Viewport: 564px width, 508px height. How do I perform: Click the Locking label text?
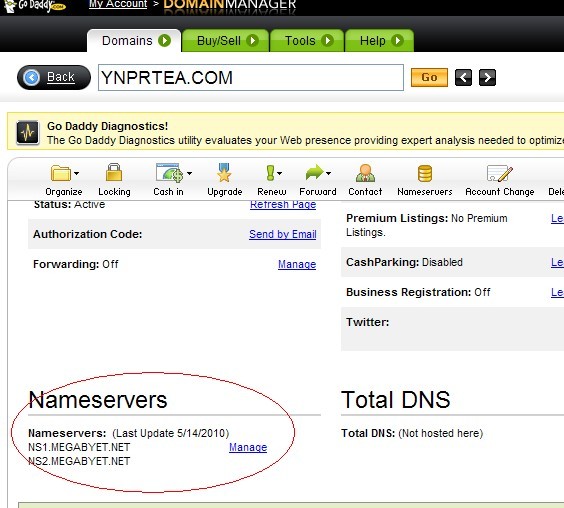coord(114,192)
